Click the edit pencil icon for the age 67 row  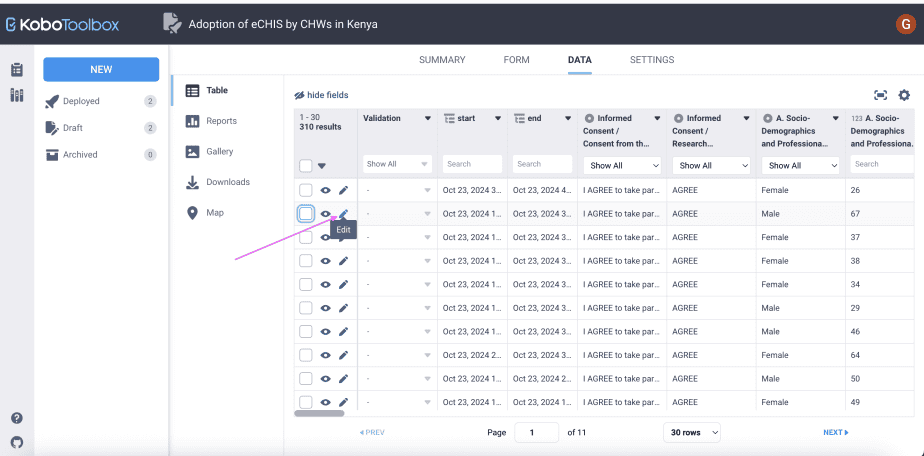coord(343,214)
